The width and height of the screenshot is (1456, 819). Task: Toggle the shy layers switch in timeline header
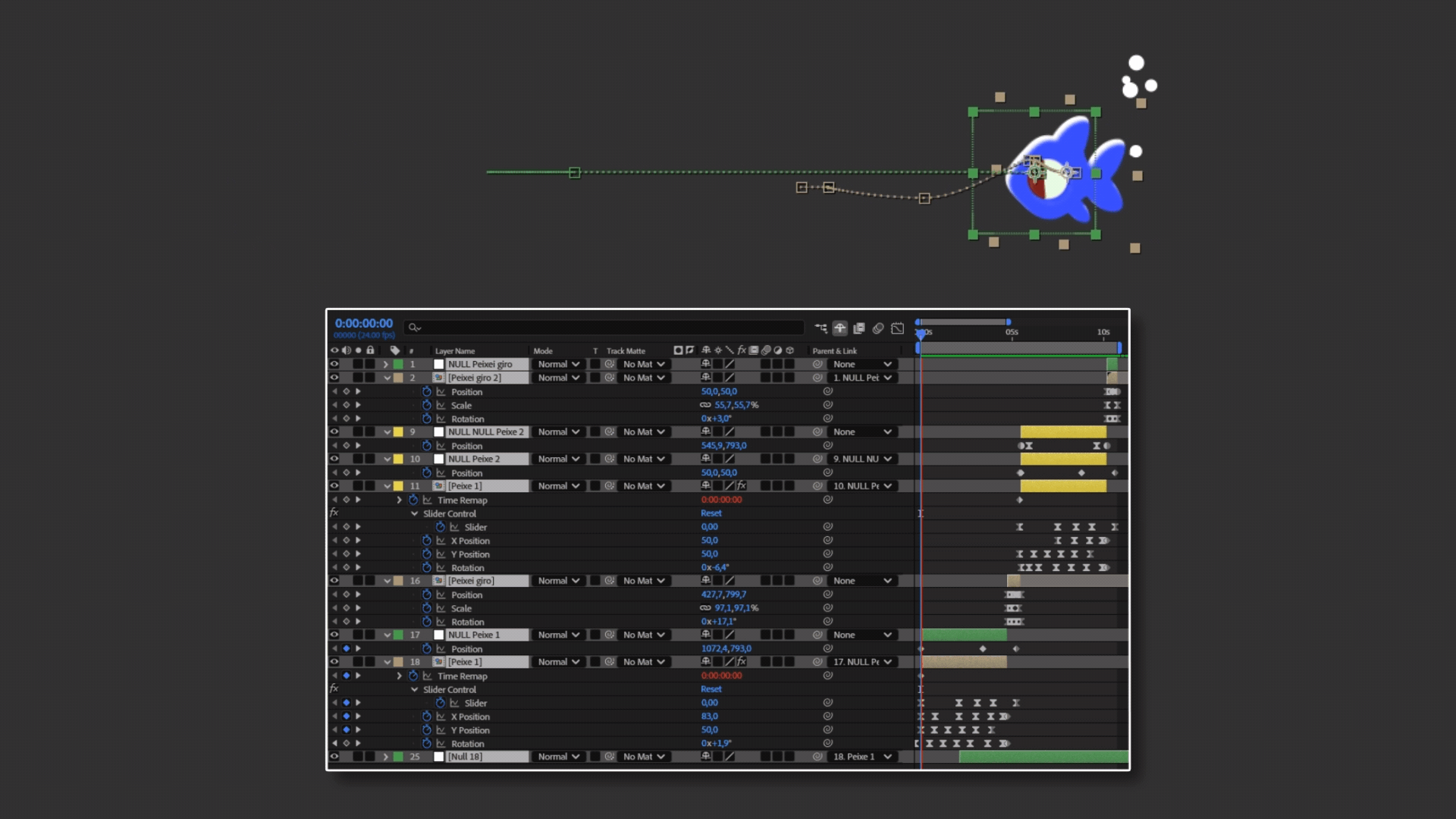point(840,328)
